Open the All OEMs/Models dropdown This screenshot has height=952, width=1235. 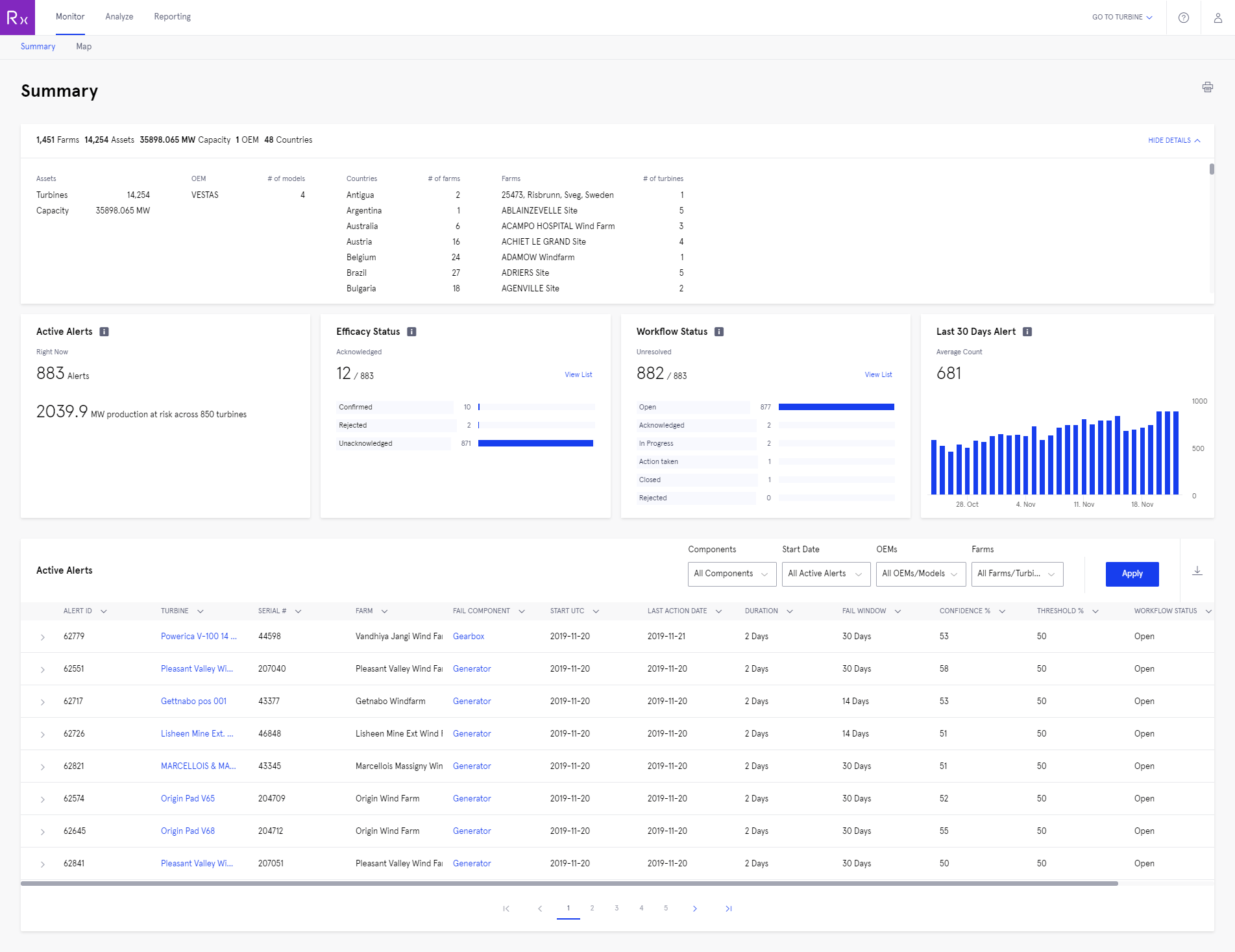pos(920,574)
